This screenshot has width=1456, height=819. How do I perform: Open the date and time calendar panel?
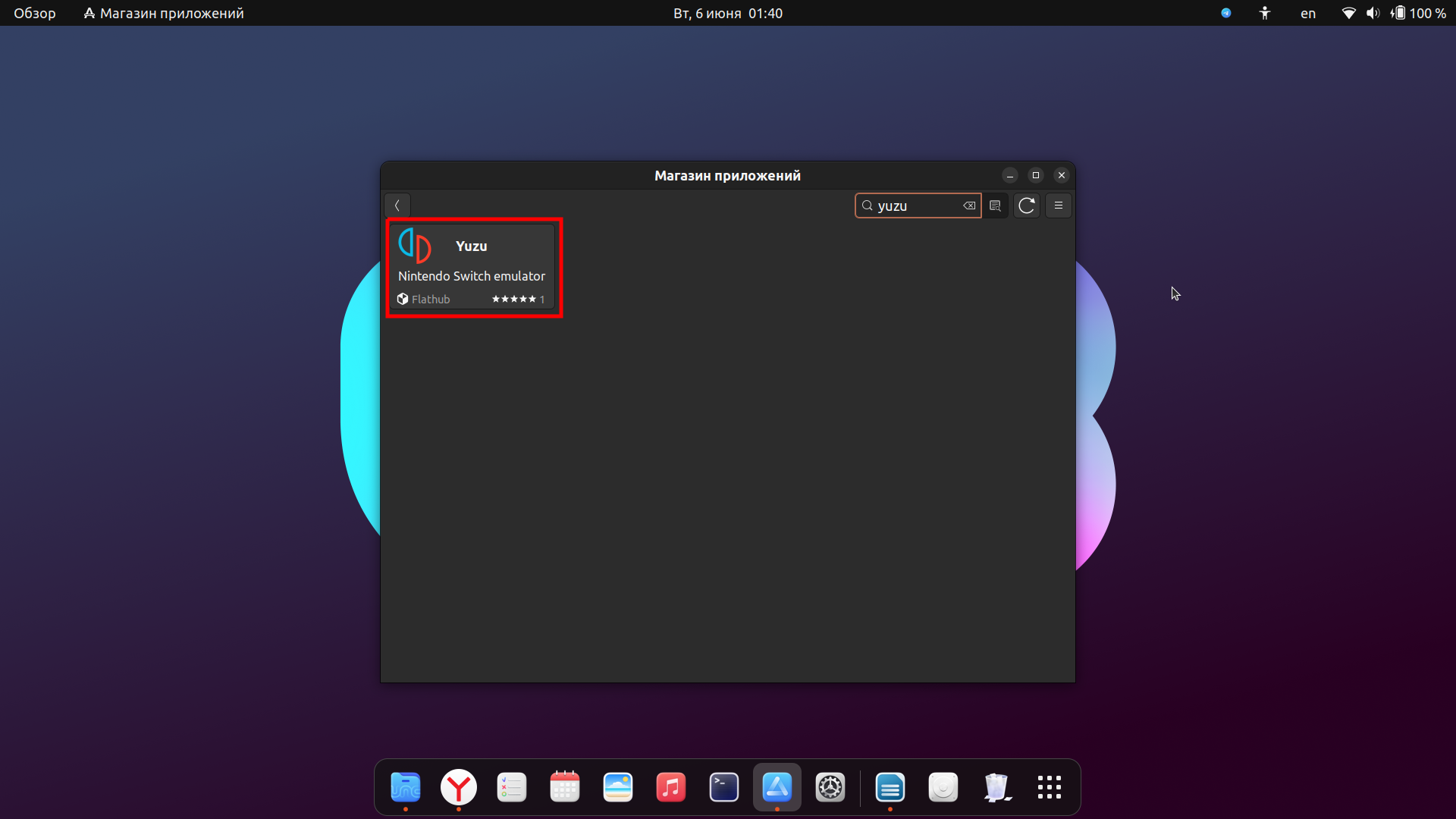pos(728,13)
